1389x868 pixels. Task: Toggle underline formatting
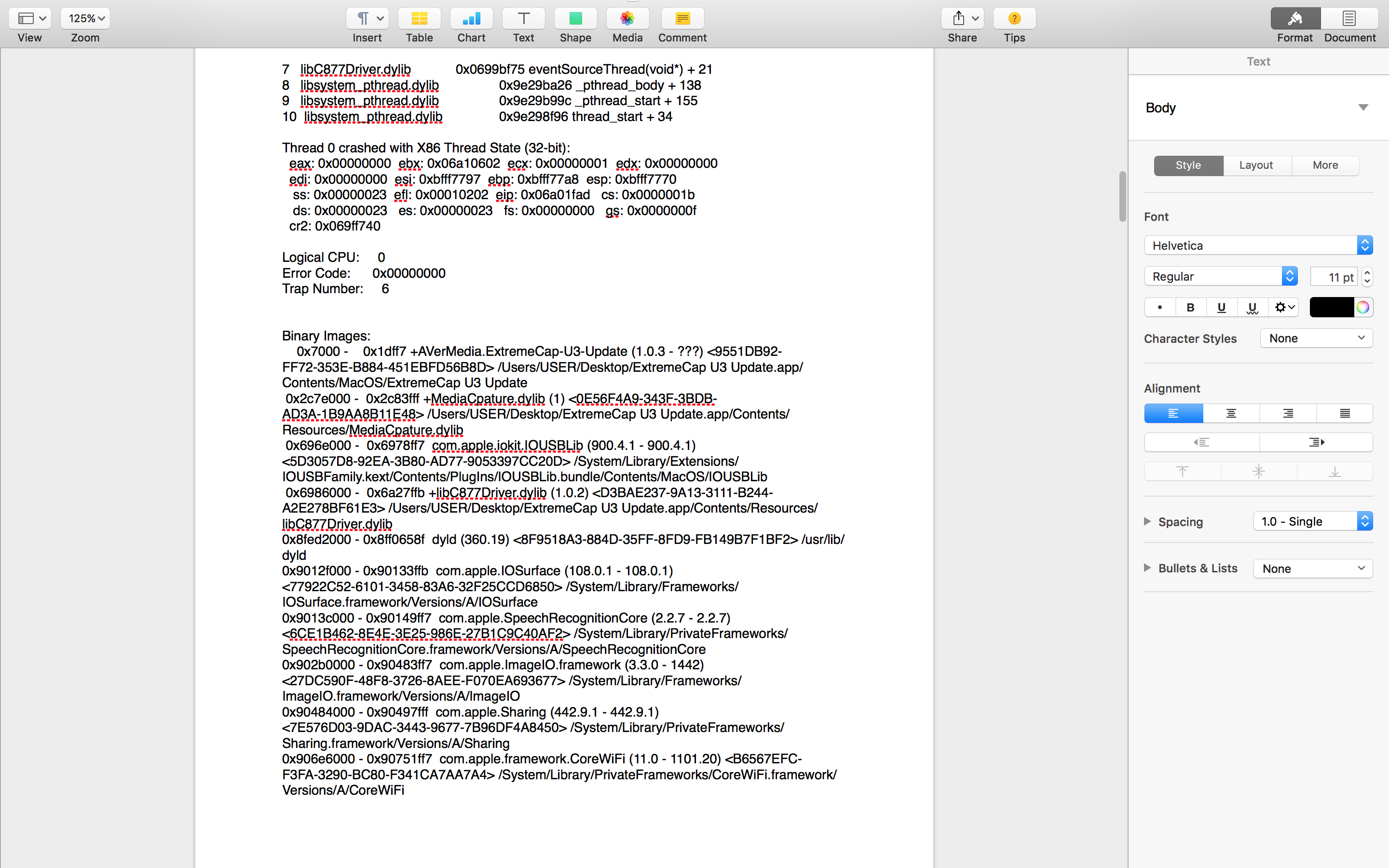[1221, 308]
